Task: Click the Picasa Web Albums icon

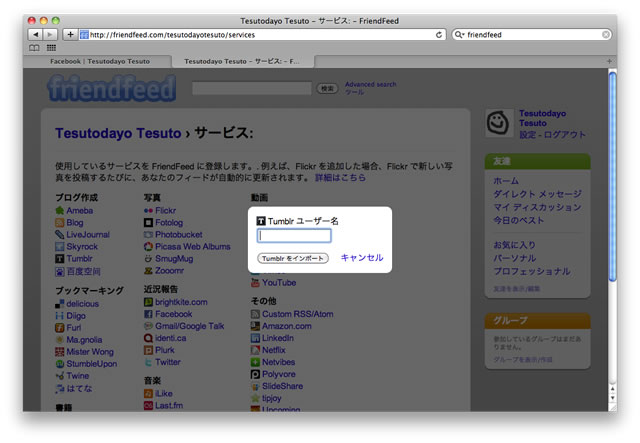Action: pos(148,247)
